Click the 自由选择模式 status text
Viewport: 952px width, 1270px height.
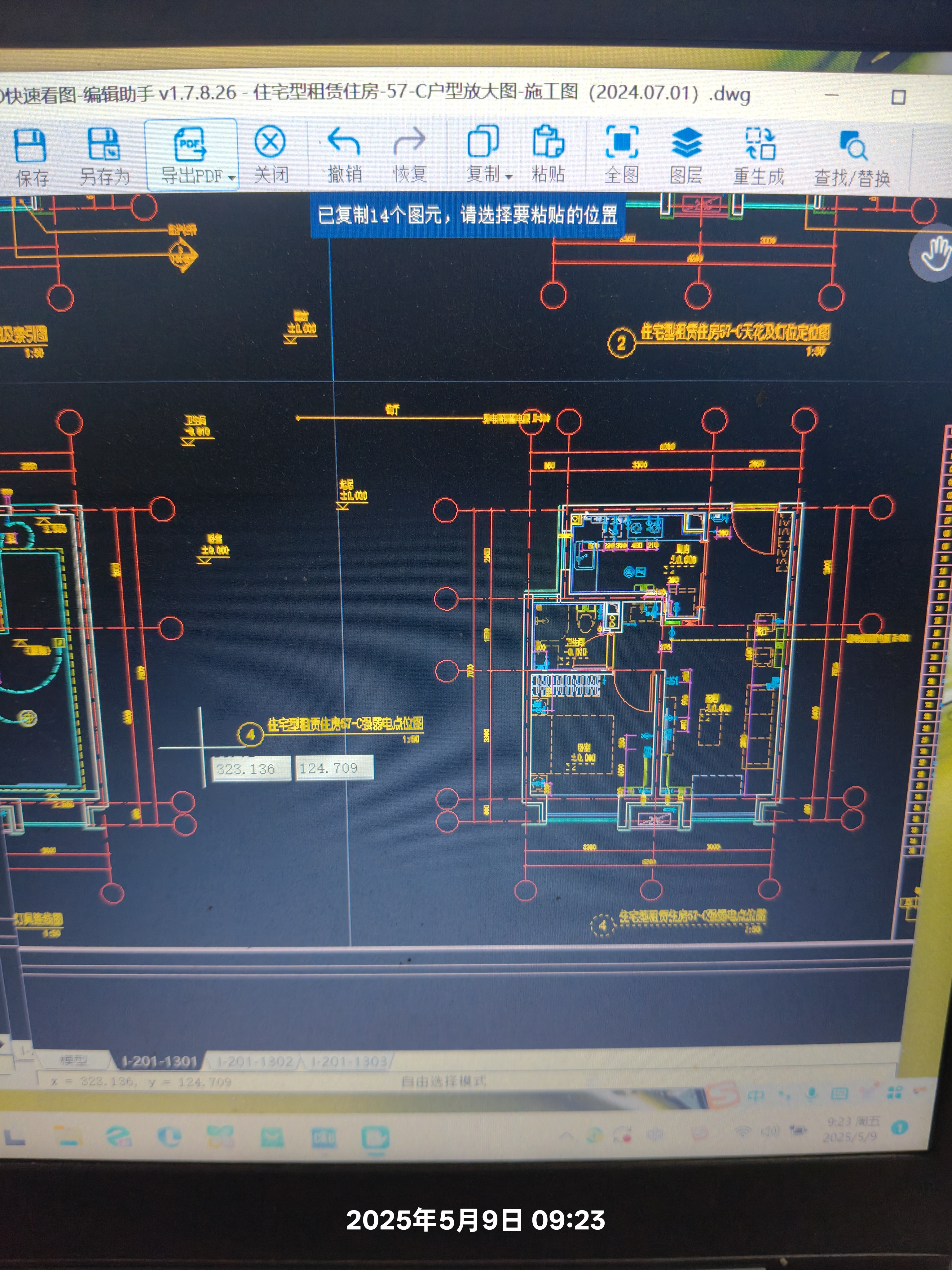(x=443, y=1081)
